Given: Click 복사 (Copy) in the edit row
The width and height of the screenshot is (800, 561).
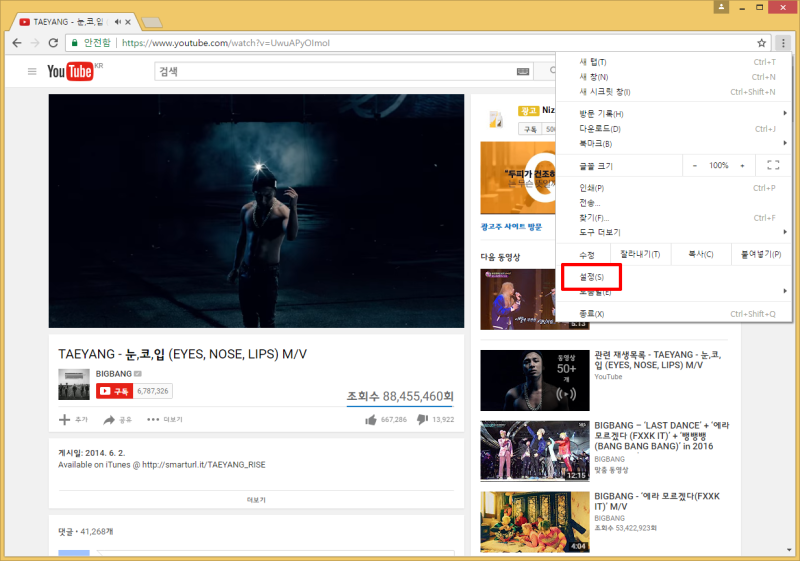Looking at the screenshot, I should 701,254.
